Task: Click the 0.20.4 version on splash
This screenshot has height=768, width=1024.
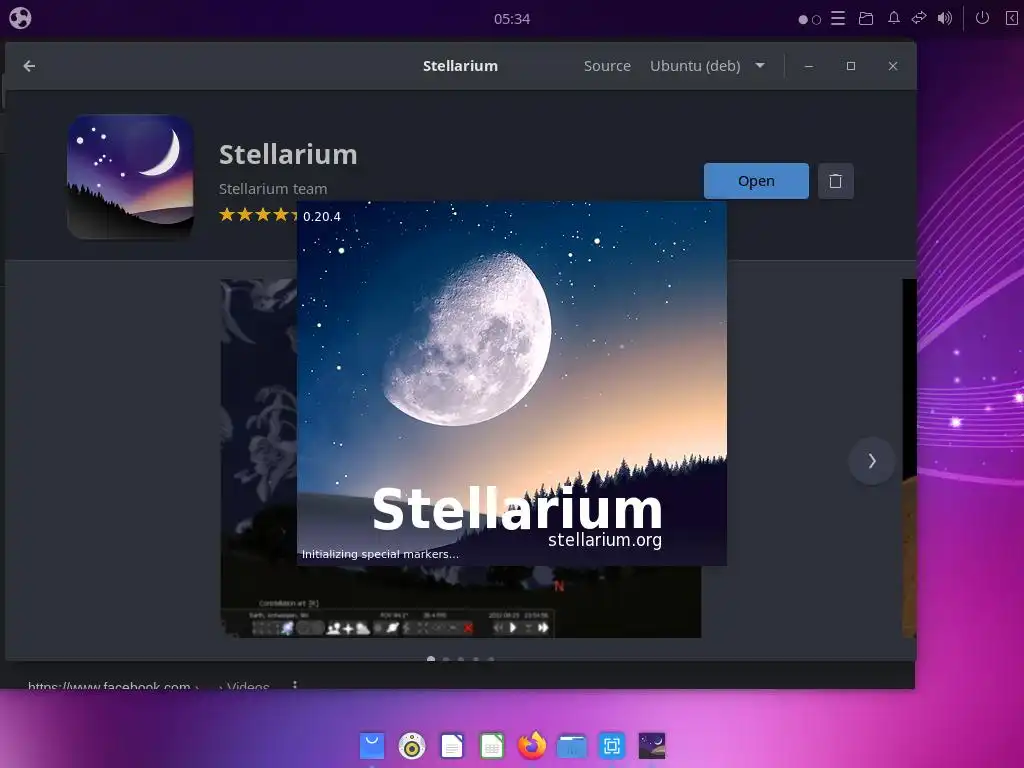Action: 322,217
